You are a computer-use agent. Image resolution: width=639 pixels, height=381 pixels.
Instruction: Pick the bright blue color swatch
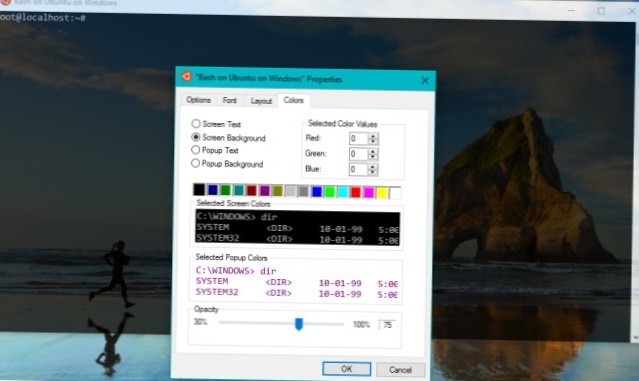point(317,192)
